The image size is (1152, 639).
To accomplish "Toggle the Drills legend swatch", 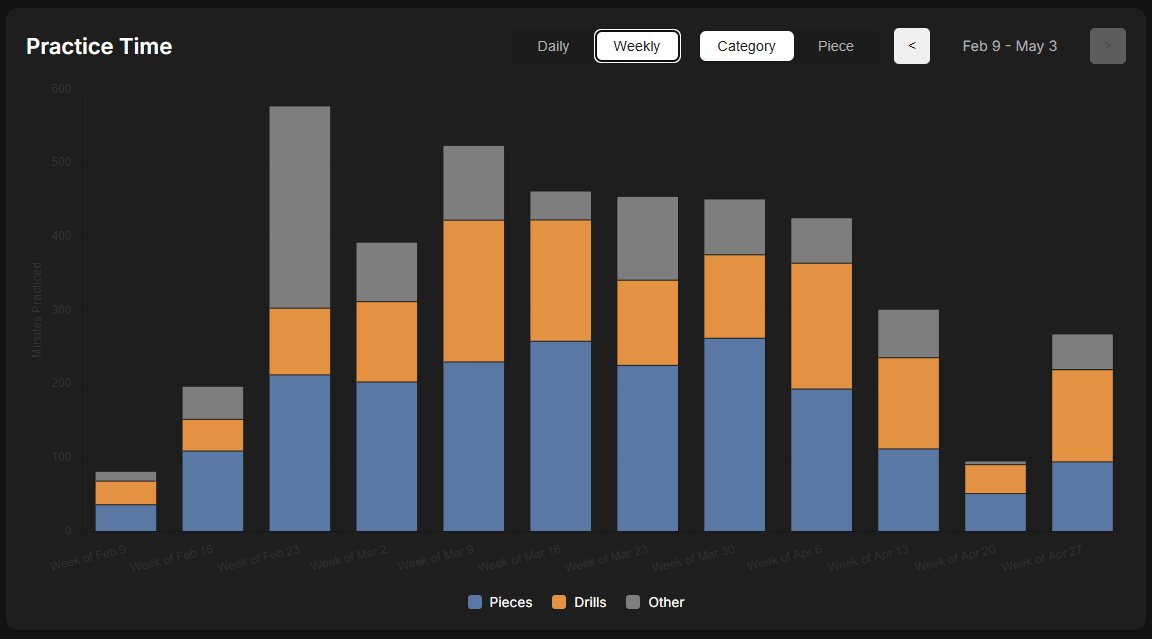I will pos(559,602).
